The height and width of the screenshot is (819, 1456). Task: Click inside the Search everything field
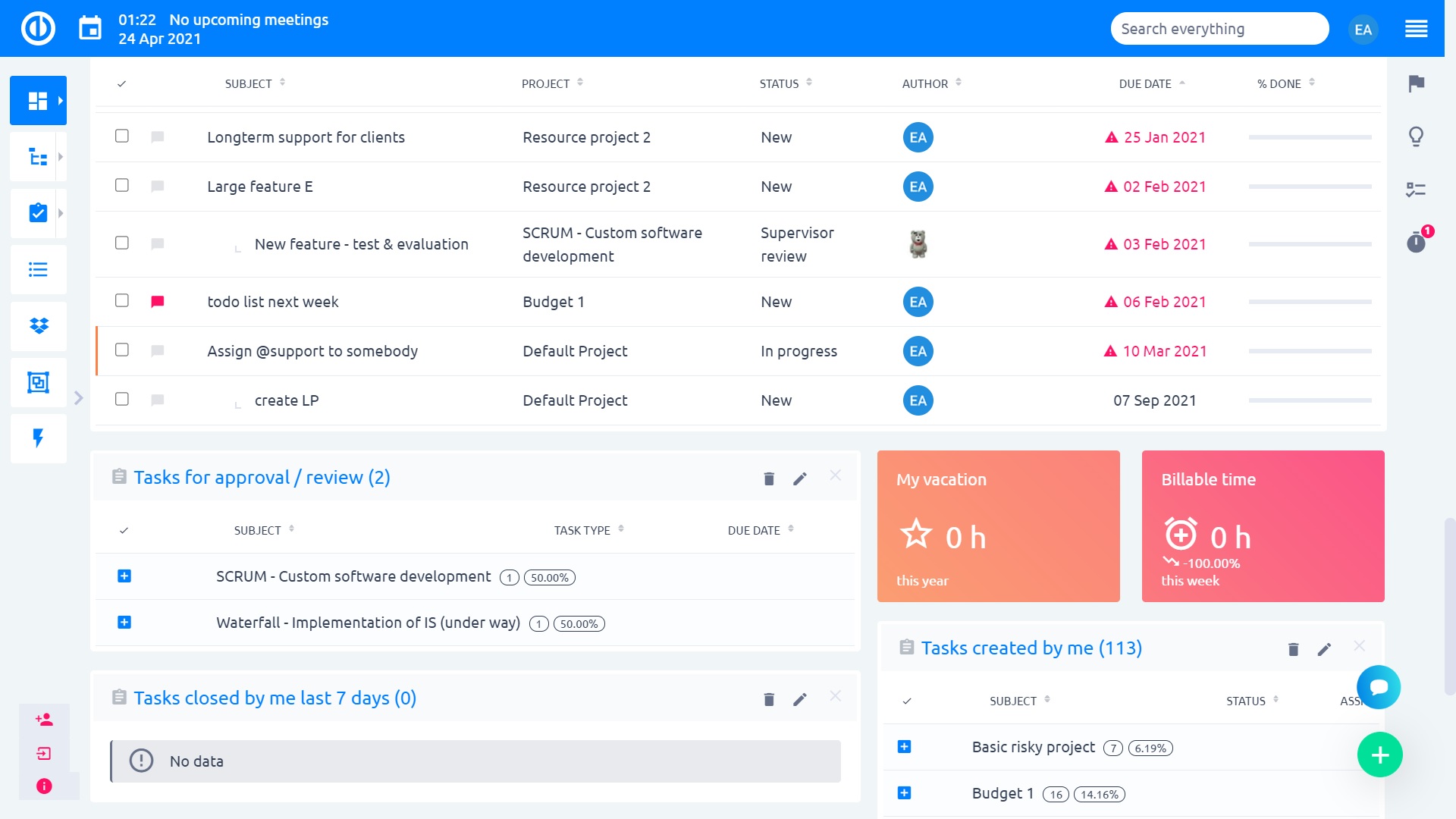[1219, 28]
